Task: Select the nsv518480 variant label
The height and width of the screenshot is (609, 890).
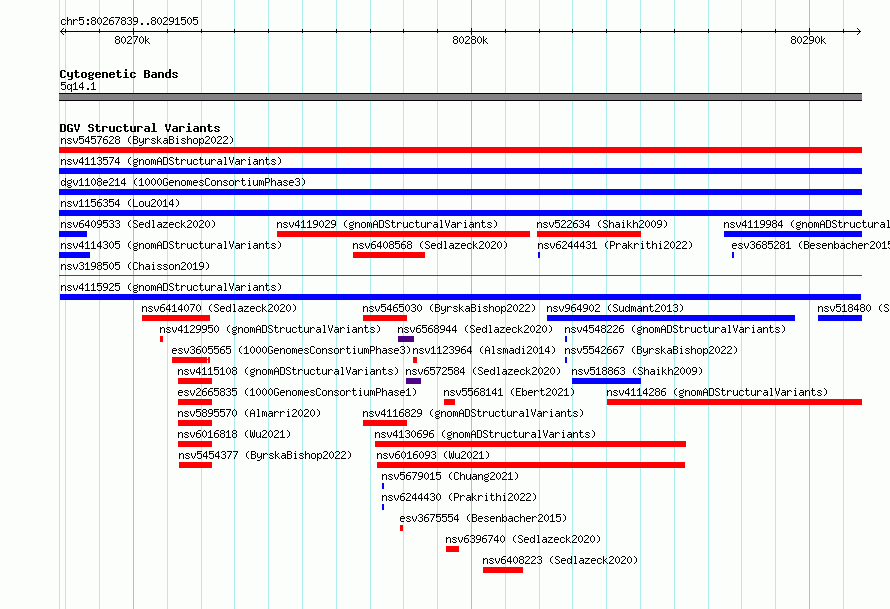Action: click(x=854, y=308)
